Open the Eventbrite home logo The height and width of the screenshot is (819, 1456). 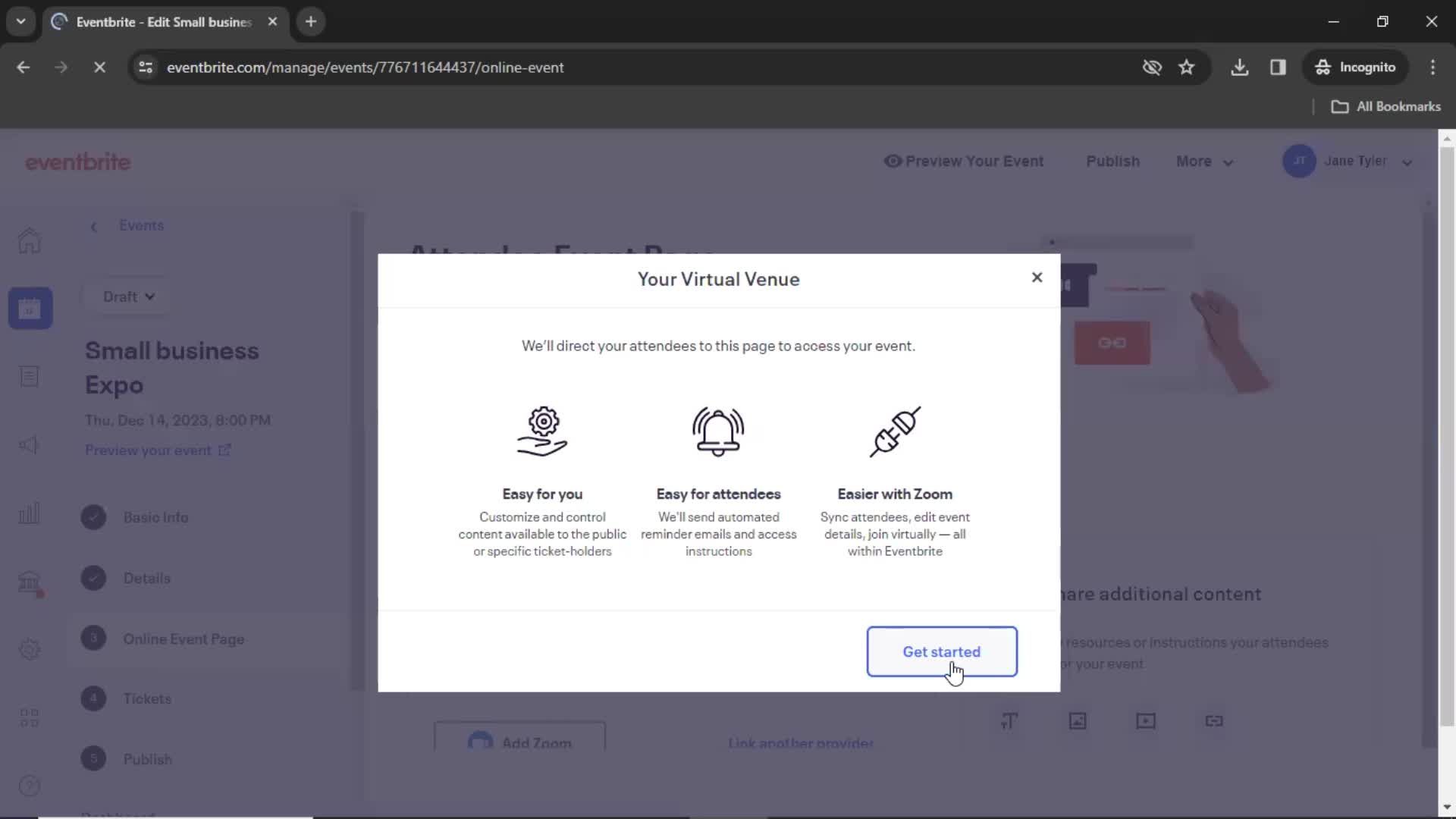coord(77,162)
